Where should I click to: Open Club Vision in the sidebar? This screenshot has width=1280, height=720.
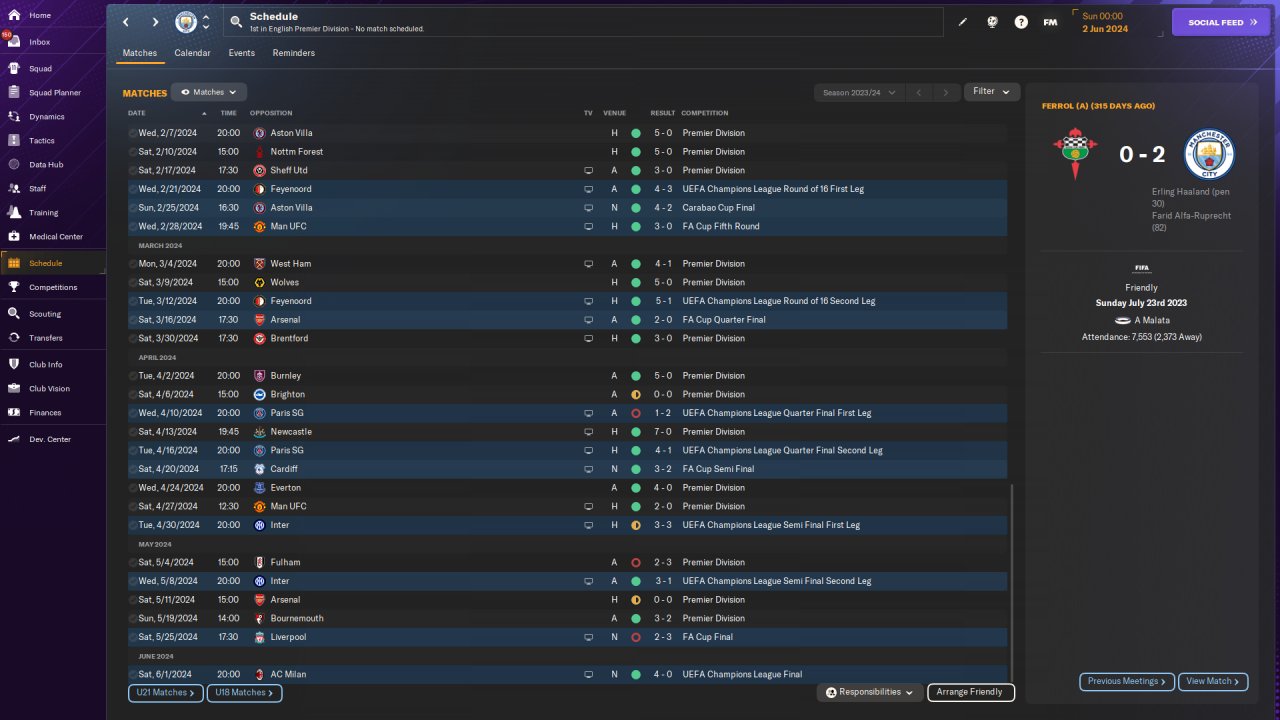coord(49,389)
